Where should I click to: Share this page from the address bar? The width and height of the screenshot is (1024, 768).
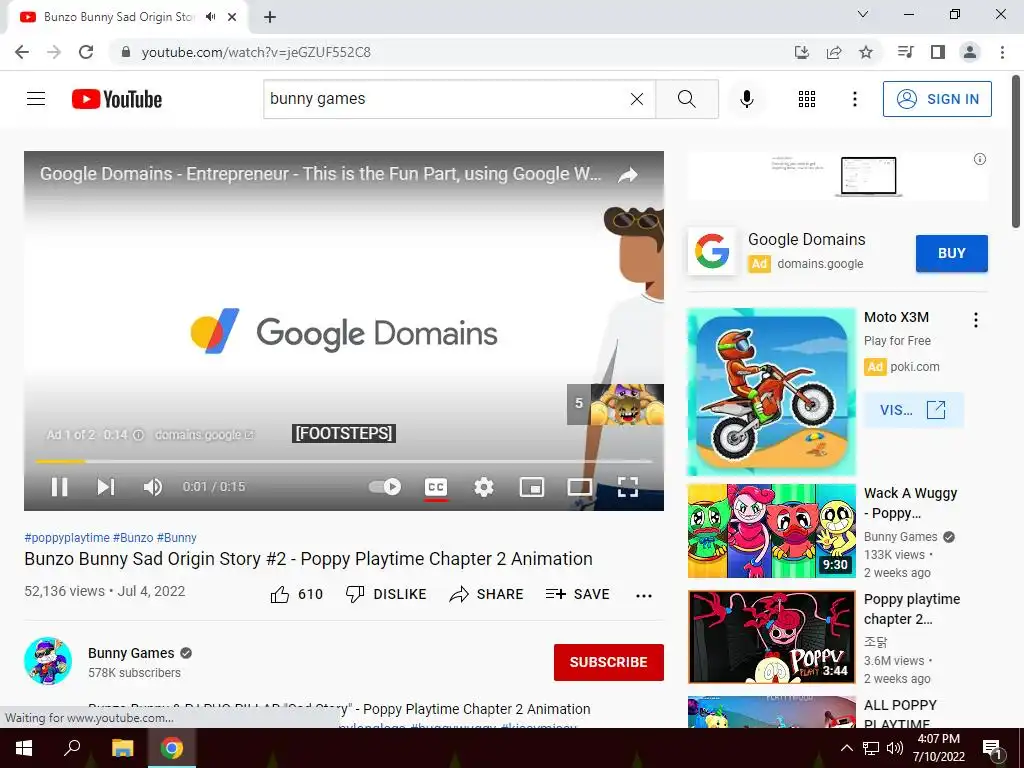point(834,52)
